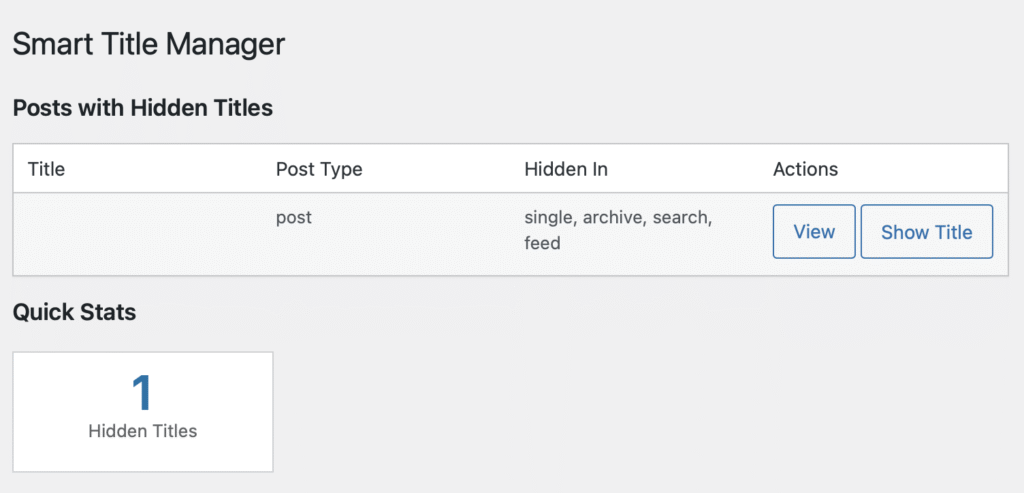Viewport: 1024px width, 493px height.
Task: Click blank header space right of Actions label
Action: [920, 169]
